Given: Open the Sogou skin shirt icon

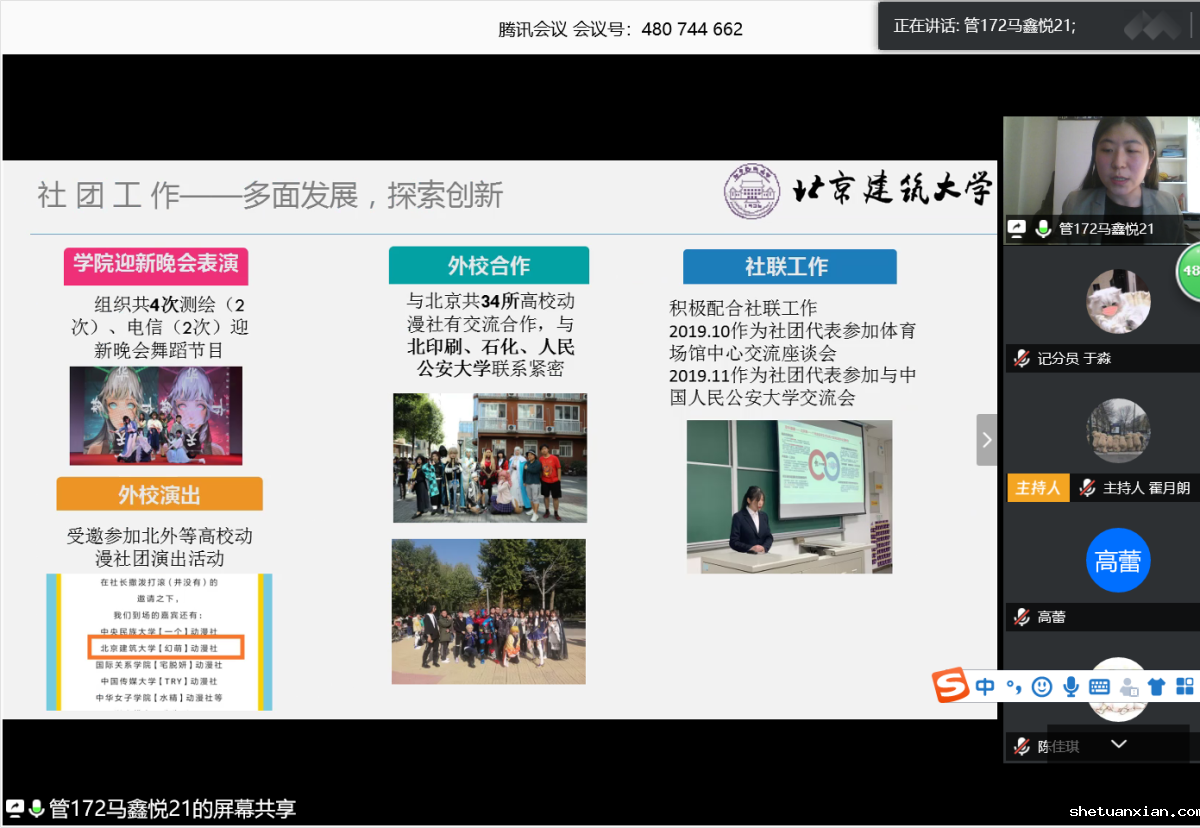Looking at the screenshot, I should (1157, 687).
